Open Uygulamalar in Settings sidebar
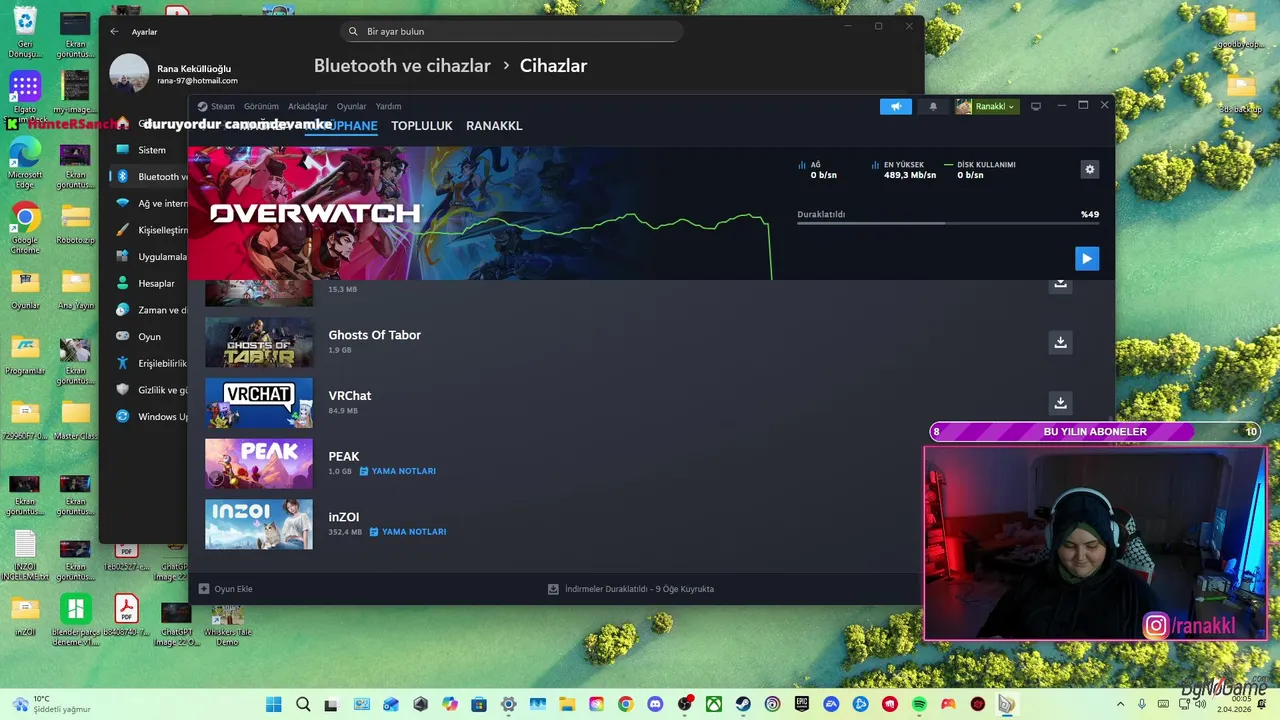1280x720 pixels. 150,256
